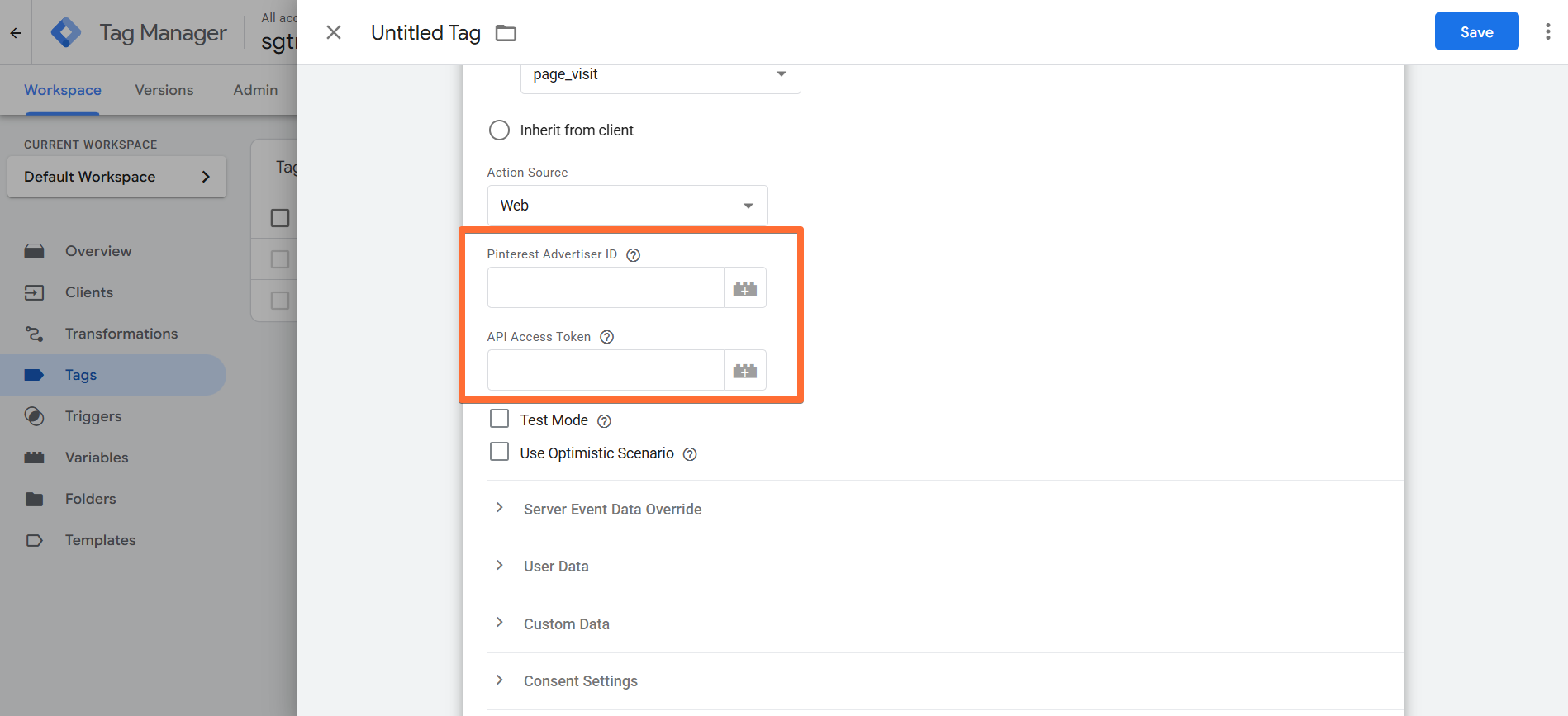Open Templates in the sidebar

coord(101,540)
